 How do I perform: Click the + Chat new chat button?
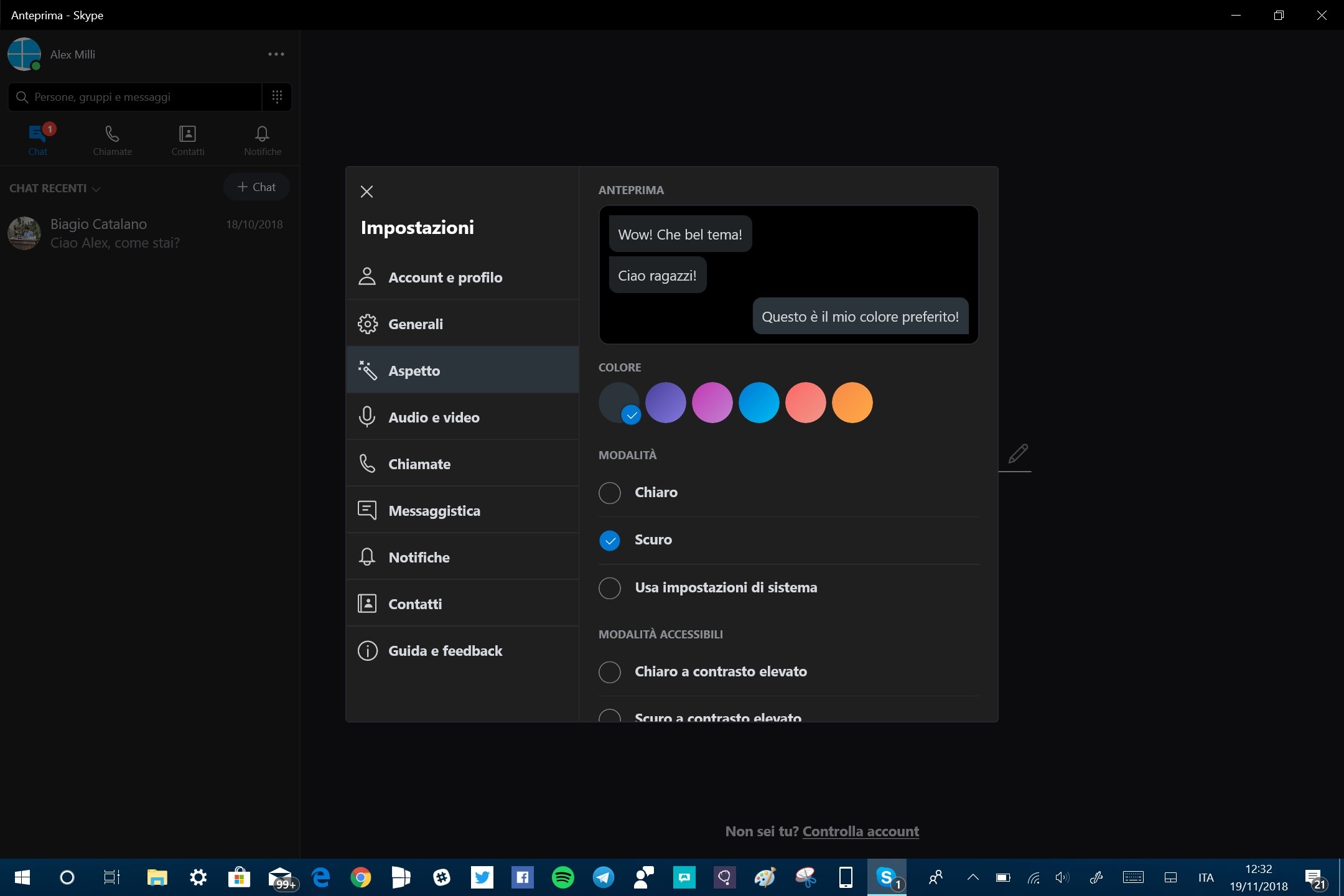coord(256,187)
